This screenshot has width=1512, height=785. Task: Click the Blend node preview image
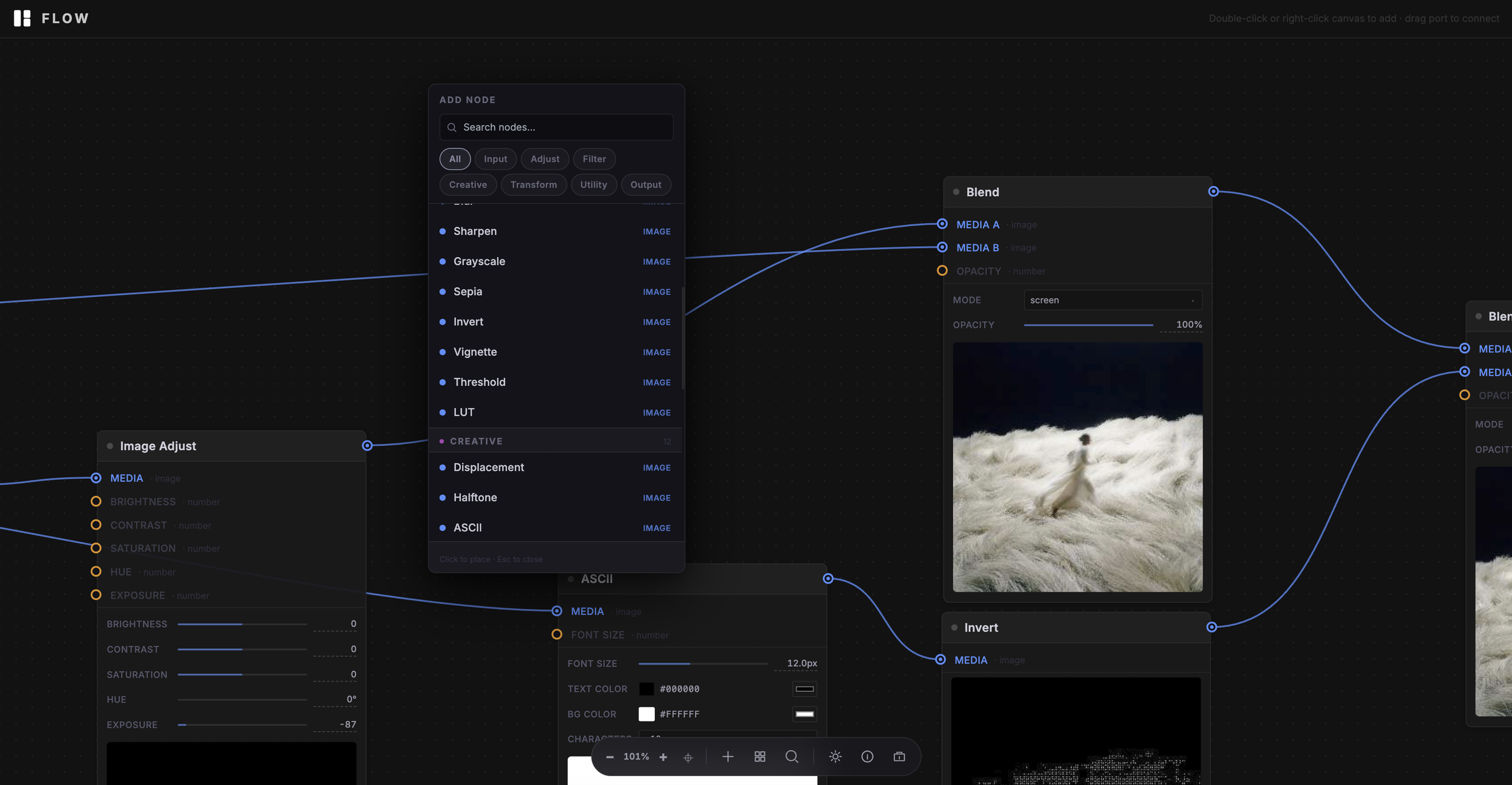[x=1078, y=467]
